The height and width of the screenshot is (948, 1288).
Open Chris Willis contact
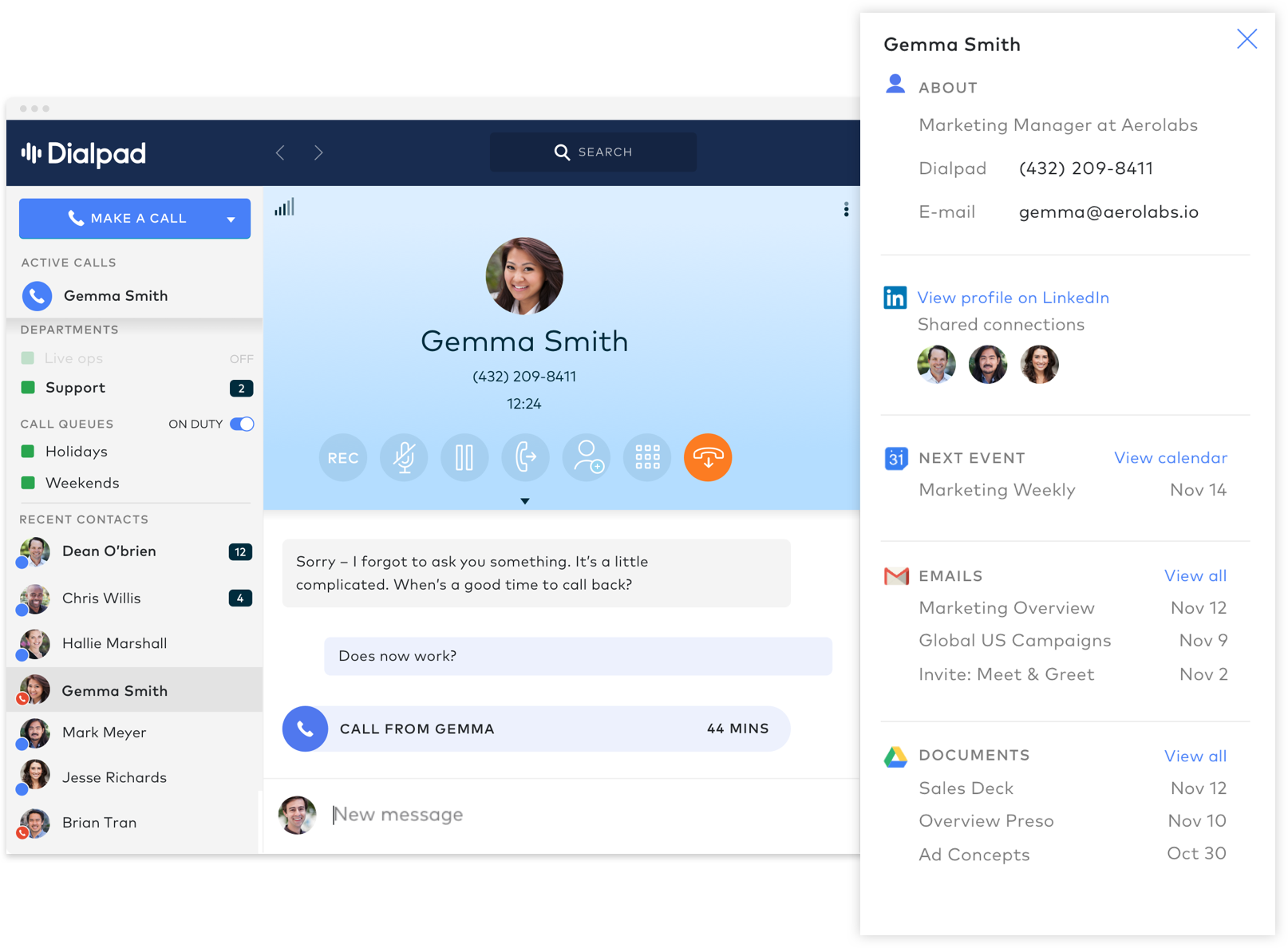coord(134,598)
